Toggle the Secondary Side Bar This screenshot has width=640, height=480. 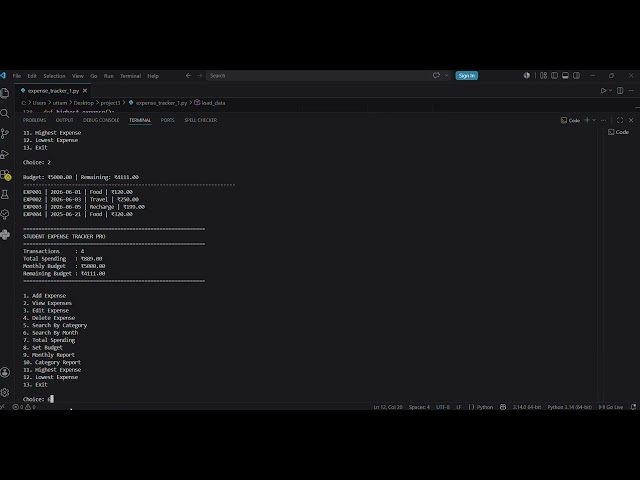click(576, 76)
